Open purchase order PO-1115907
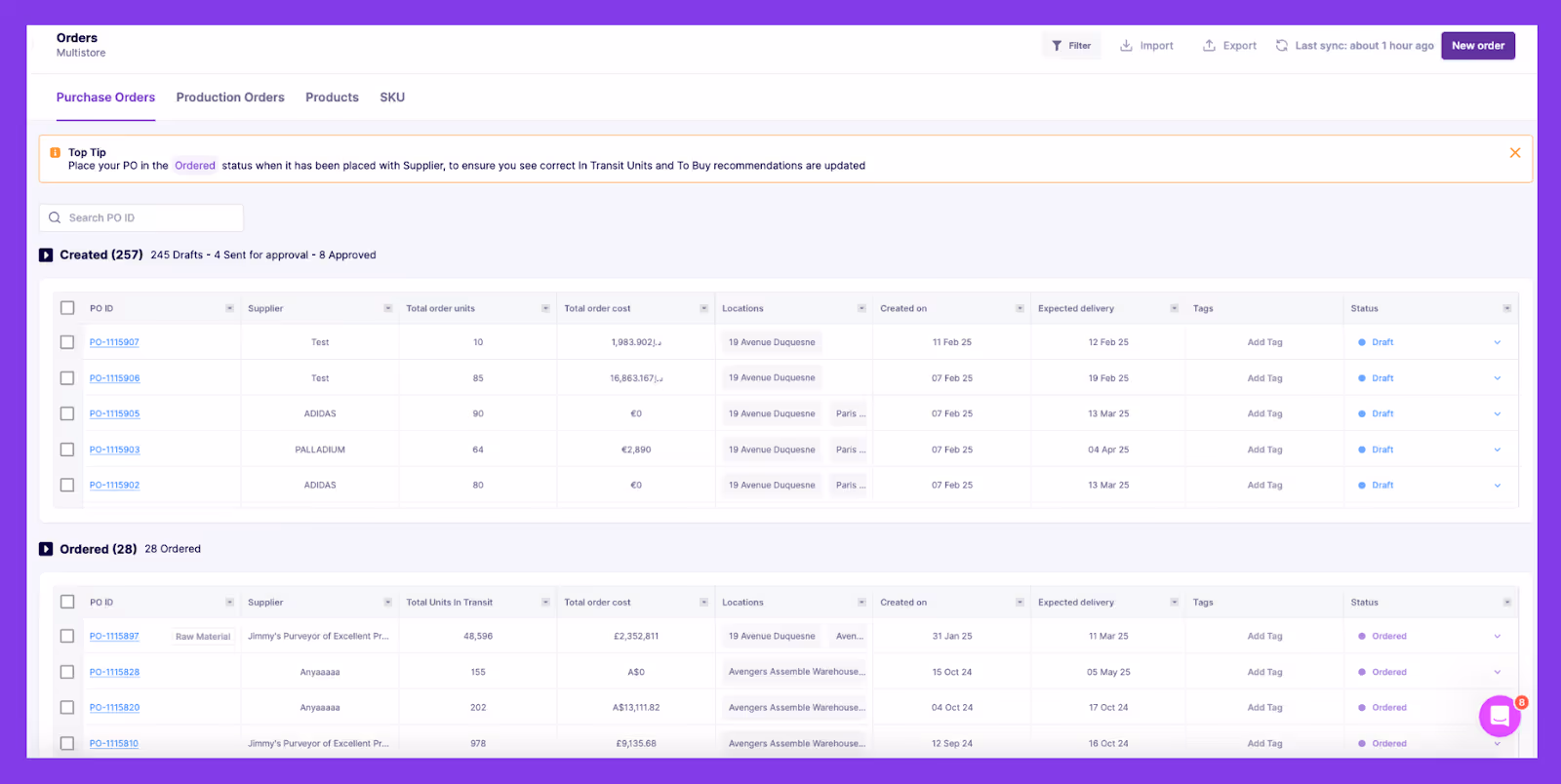 click(x=114, y=342)
